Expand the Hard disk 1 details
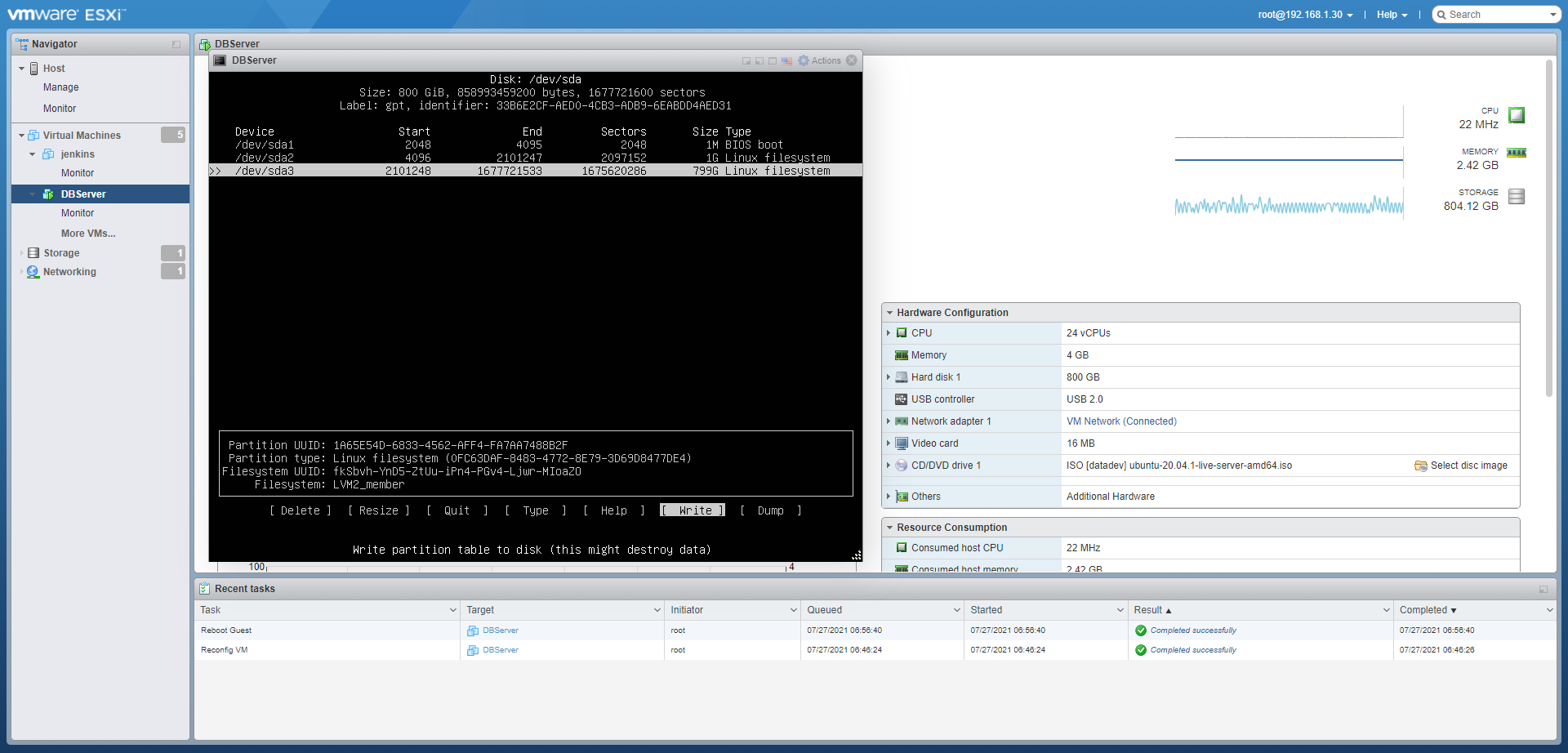Image resolution: width=1568 pixels, height=753 pixels. (x=889, y=377)
